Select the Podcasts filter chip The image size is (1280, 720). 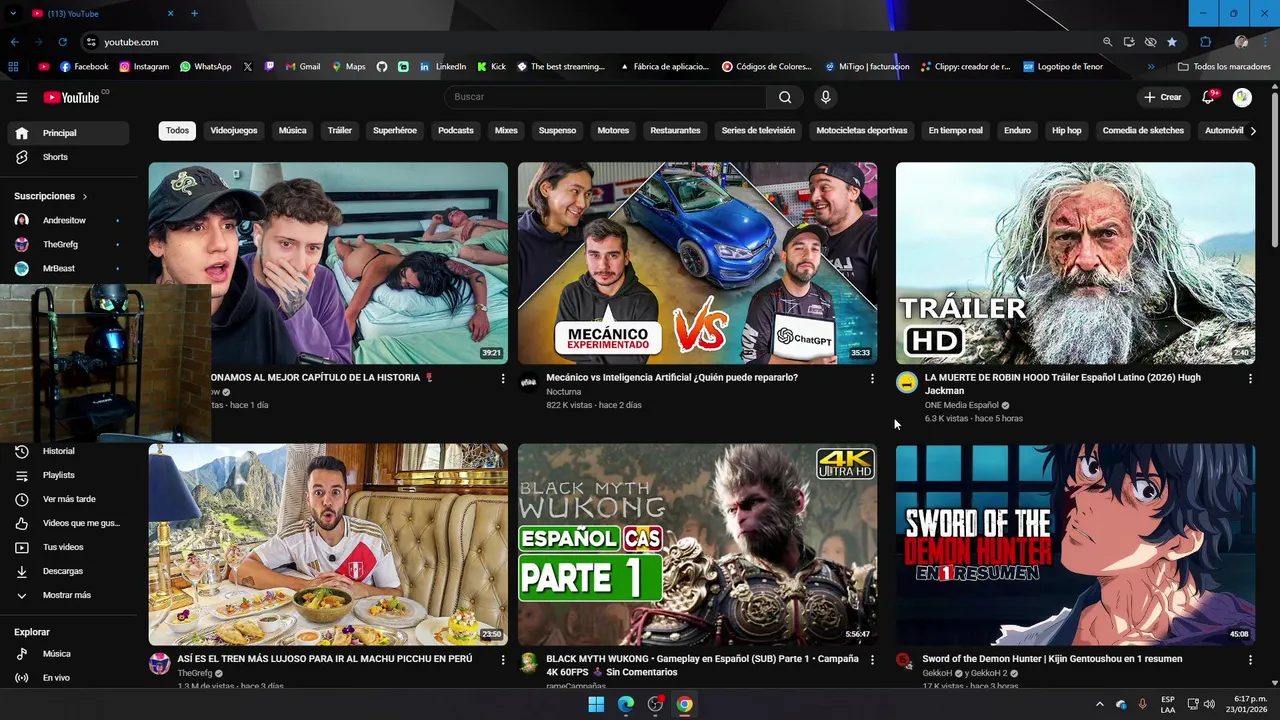(x=456, y=130)
